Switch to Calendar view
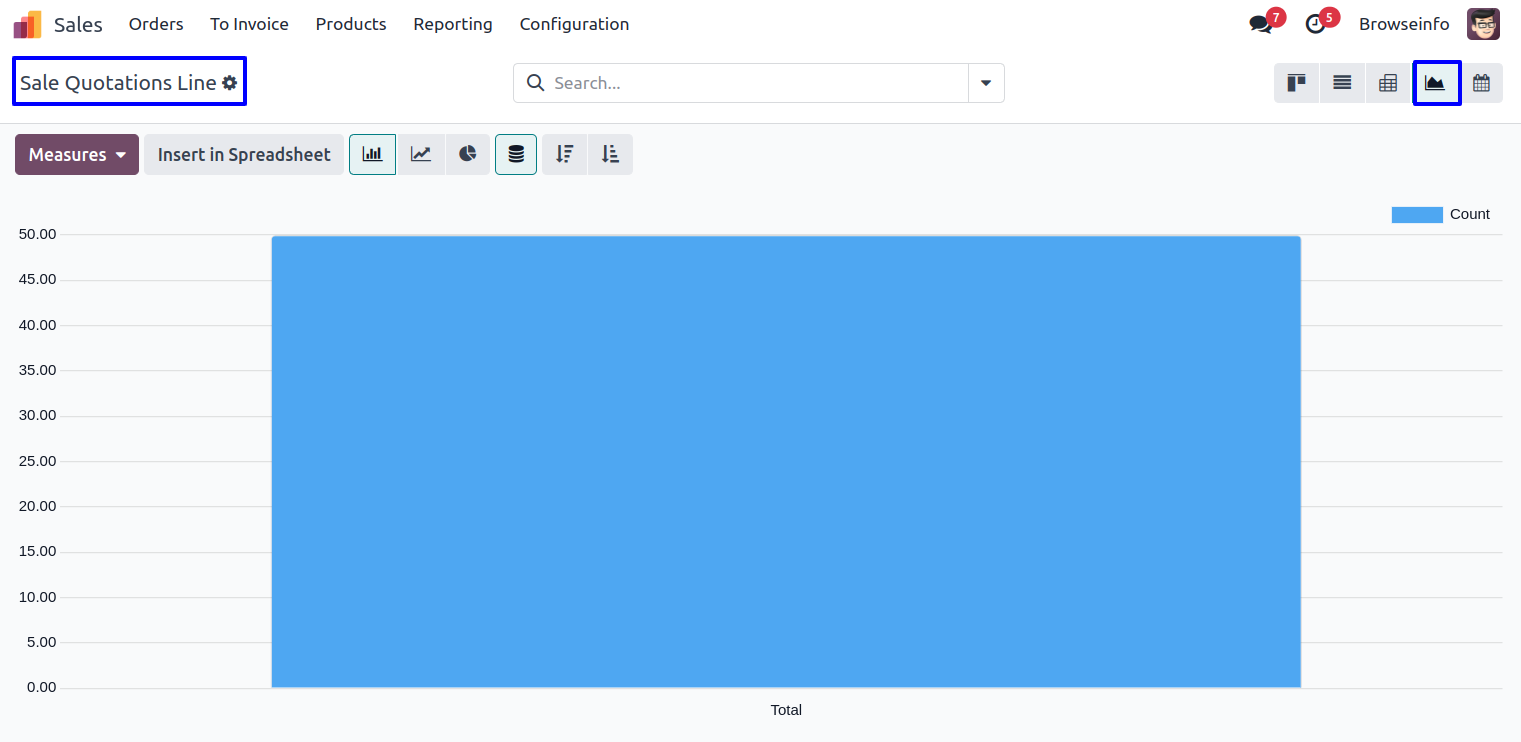 coord(1481,83)
